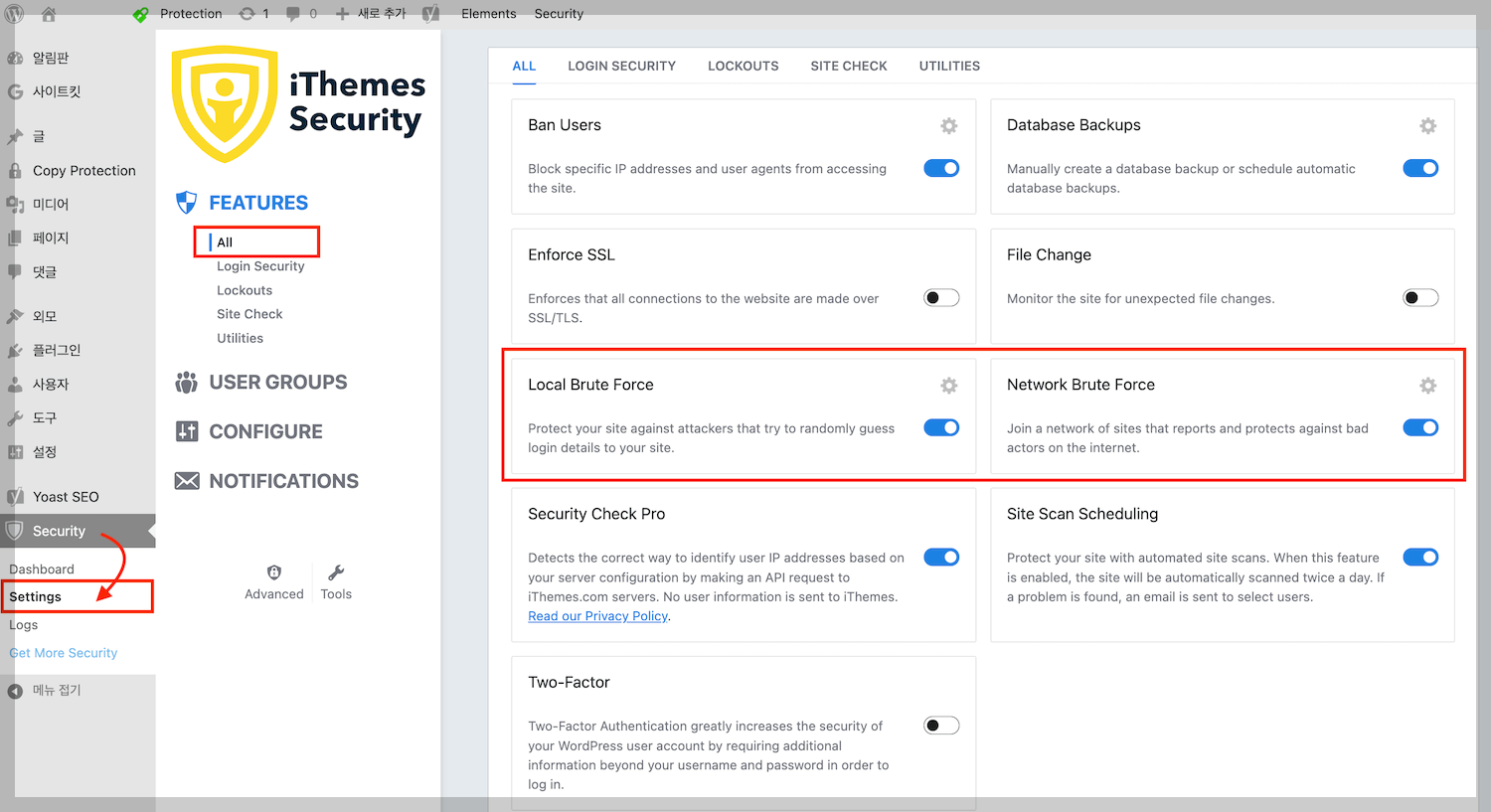Open Local Brute Force settings gear
The height and width of the screenshot is (812, 1491).
(x=948, y=386)
